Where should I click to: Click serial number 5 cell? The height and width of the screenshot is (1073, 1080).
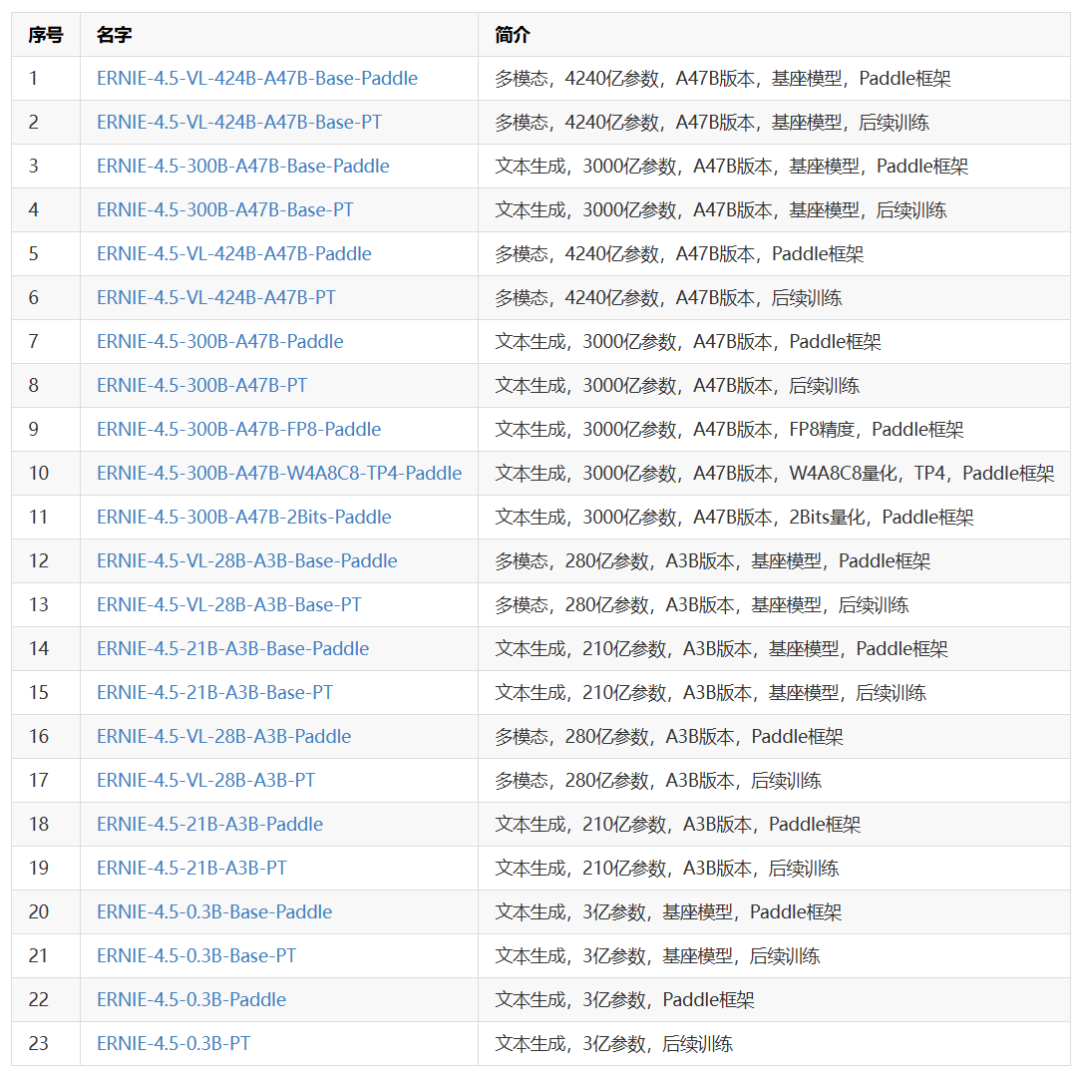(45, 254)
